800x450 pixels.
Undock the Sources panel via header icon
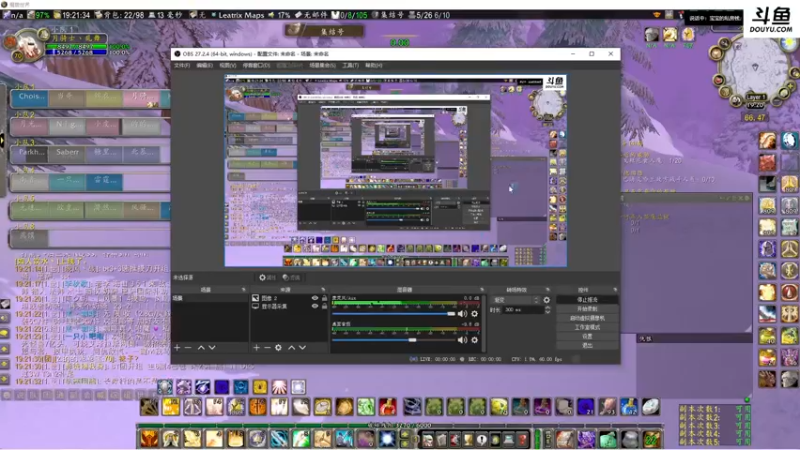(x=323, y=290)
